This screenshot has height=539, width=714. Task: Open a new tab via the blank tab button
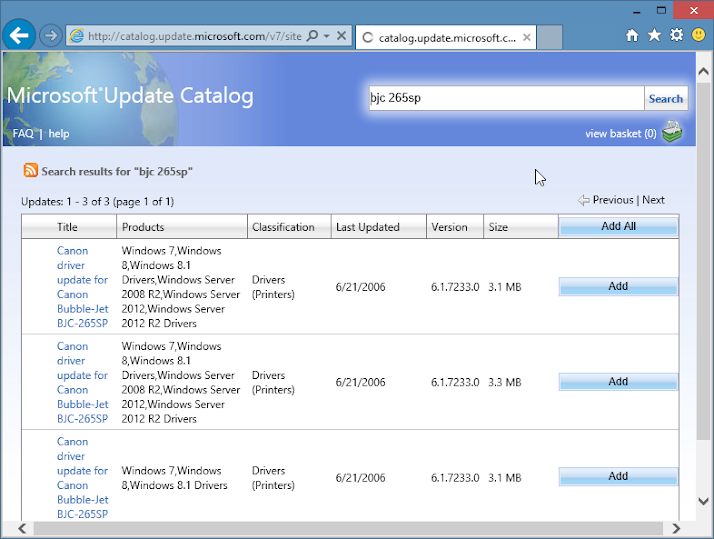point(550,37)
